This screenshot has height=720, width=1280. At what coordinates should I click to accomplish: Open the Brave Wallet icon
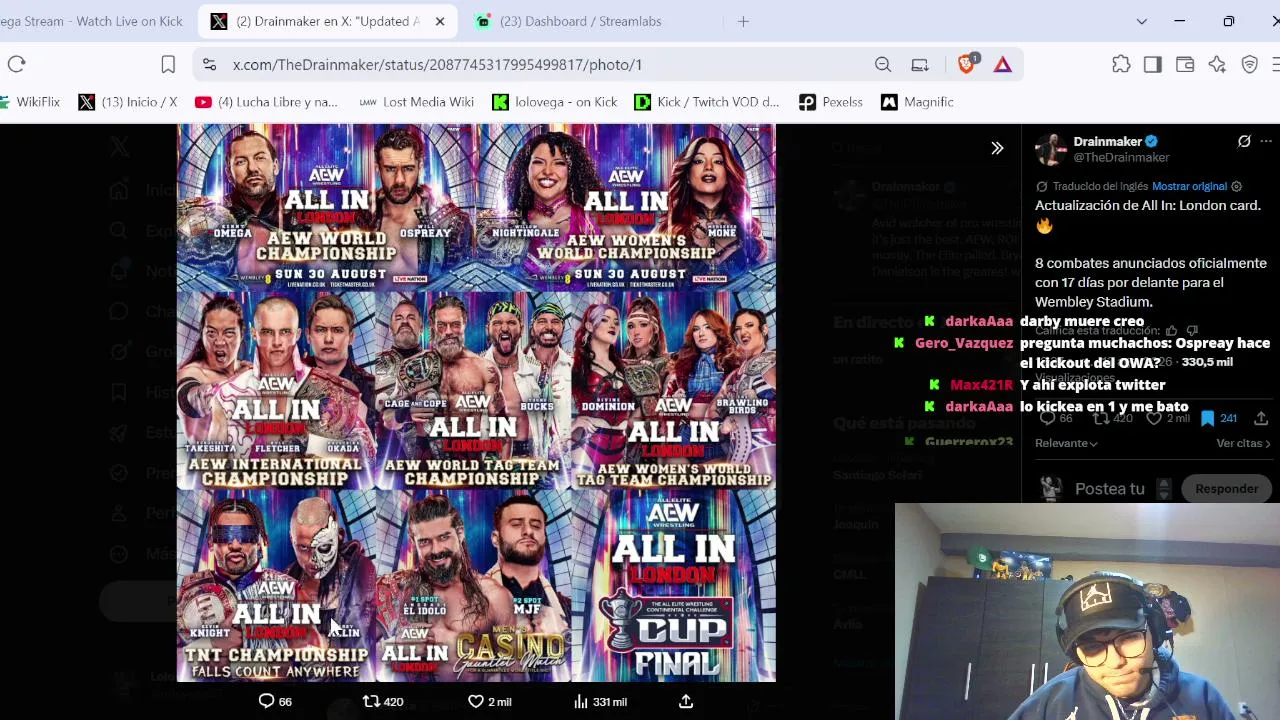1185,64
